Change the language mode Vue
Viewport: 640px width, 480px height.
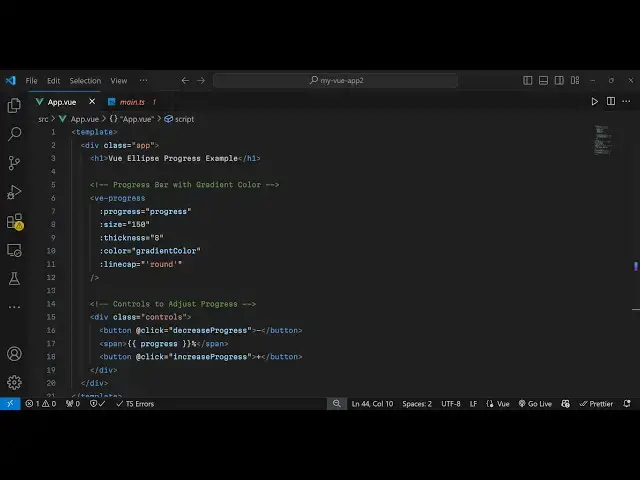click(498, 404)
